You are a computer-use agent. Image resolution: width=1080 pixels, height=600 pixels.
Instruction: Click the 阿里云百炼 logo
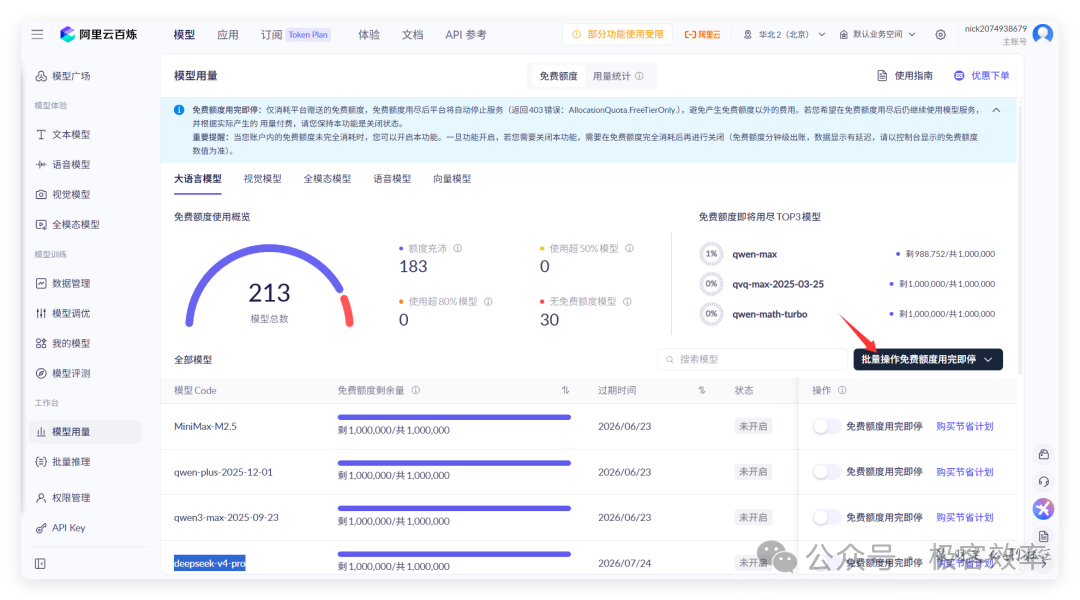click(98, 34)
